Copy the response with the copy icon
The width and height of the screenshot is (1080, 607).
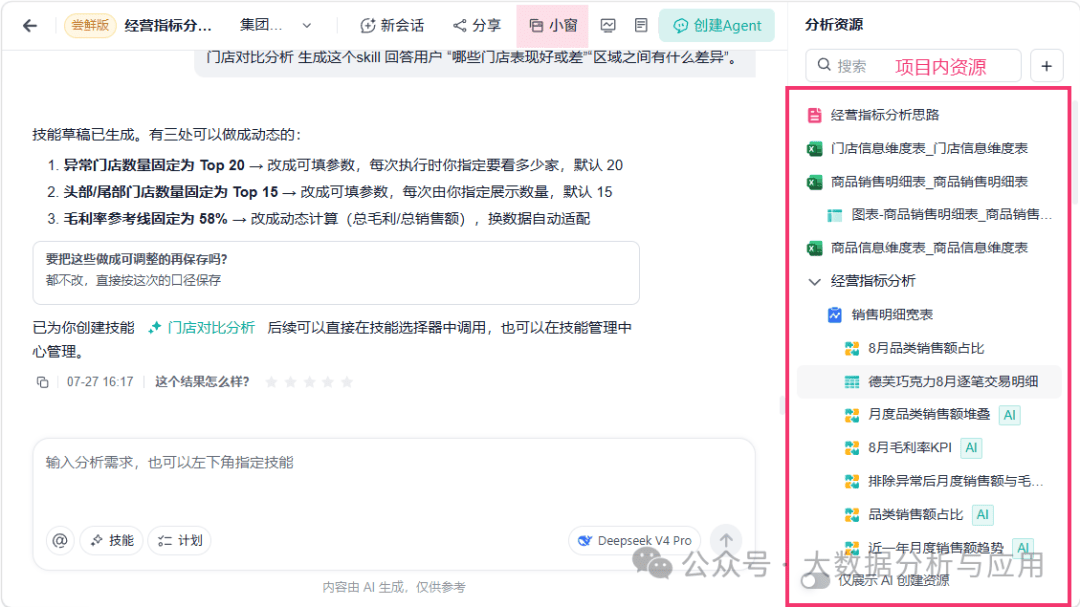point(43,382)
